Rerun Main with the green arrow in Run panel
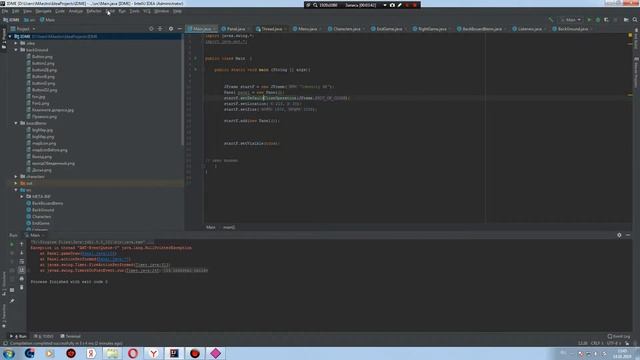Screen dimensions: 640x360 (12, 244)
